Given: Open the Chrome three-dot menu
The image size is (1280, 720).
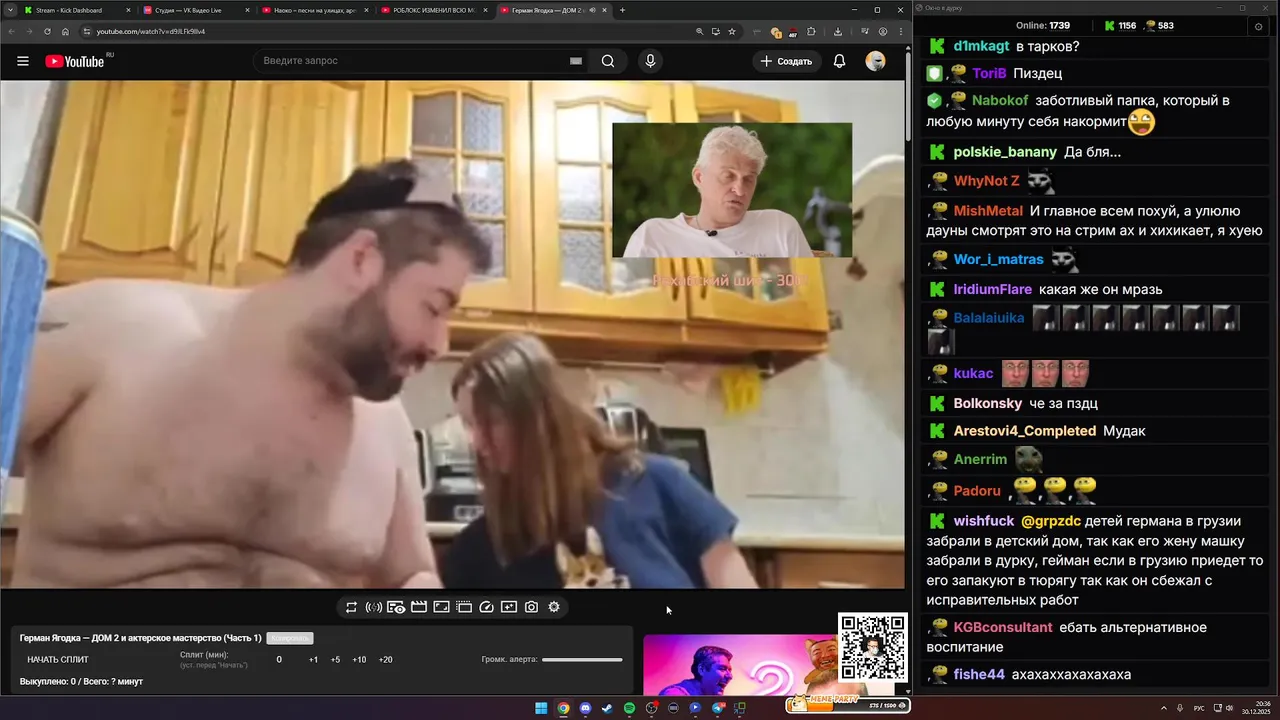Looking at the screenshot, I should coord(899,31).
